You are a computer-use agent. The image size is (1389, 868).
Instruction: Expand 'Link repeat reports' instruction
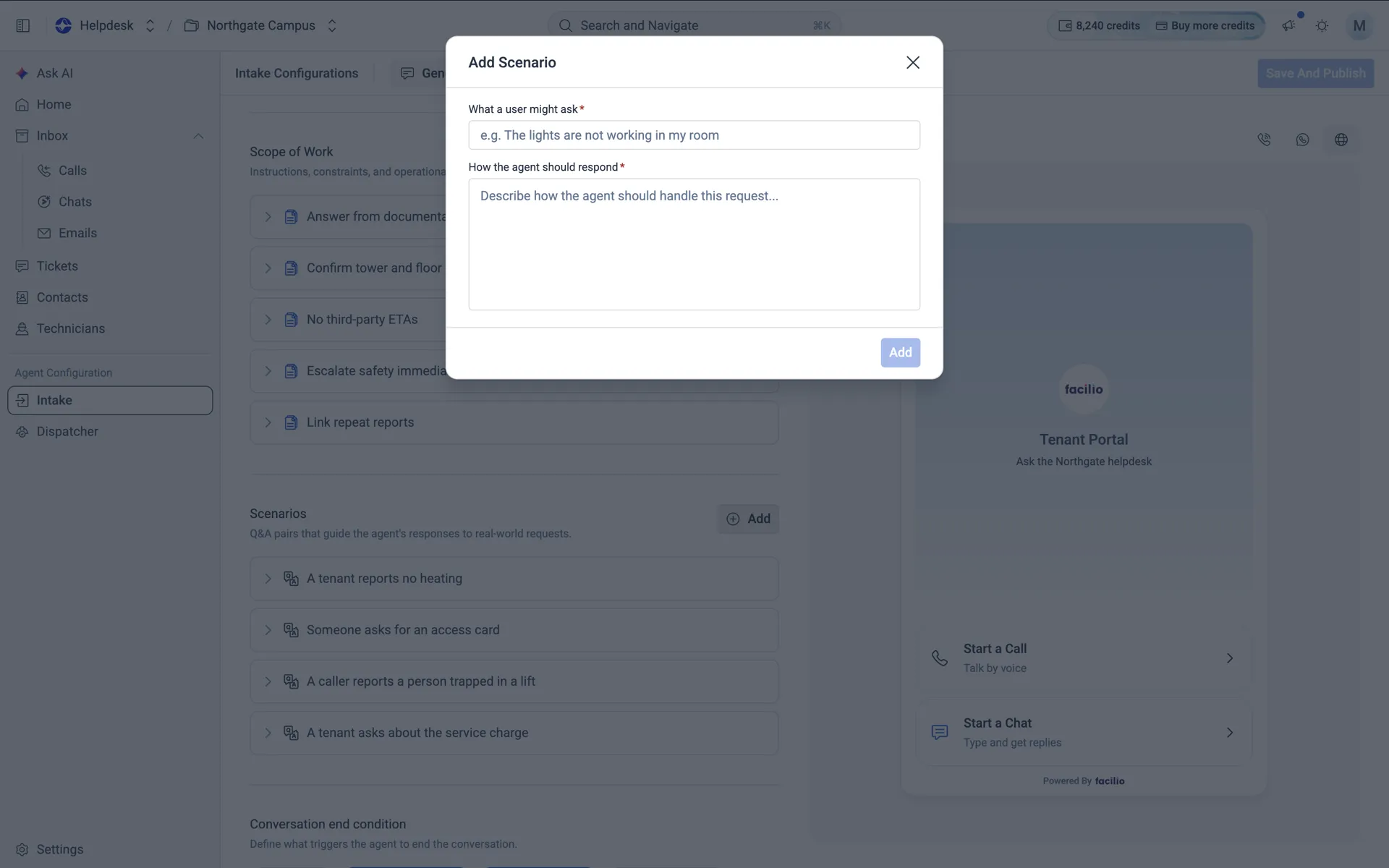click(268, 422)
